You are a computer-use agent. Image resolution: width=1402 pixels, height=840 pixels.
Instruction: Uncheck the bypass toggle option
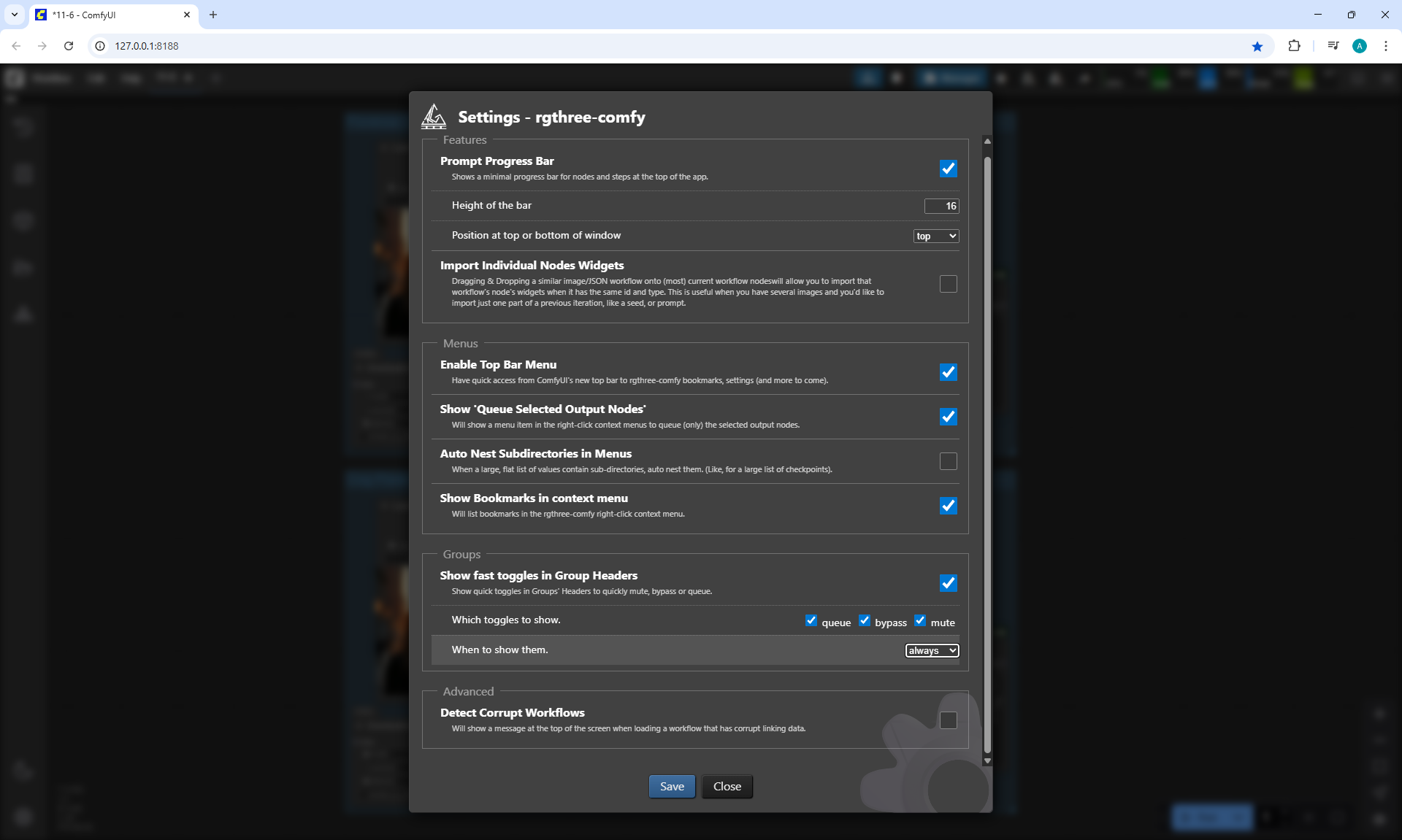[x=865, y=620]
